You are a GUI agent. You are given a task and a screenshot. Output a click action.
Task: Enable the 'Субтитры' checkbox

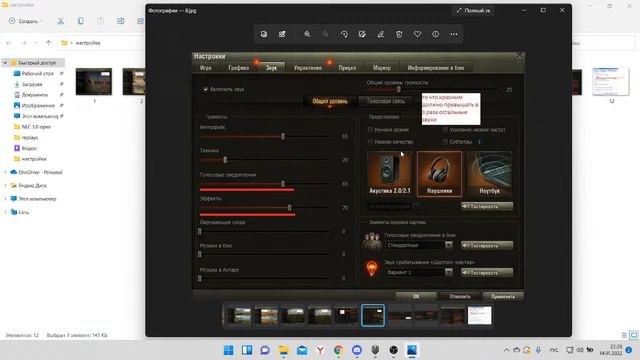tap(445, 142)
